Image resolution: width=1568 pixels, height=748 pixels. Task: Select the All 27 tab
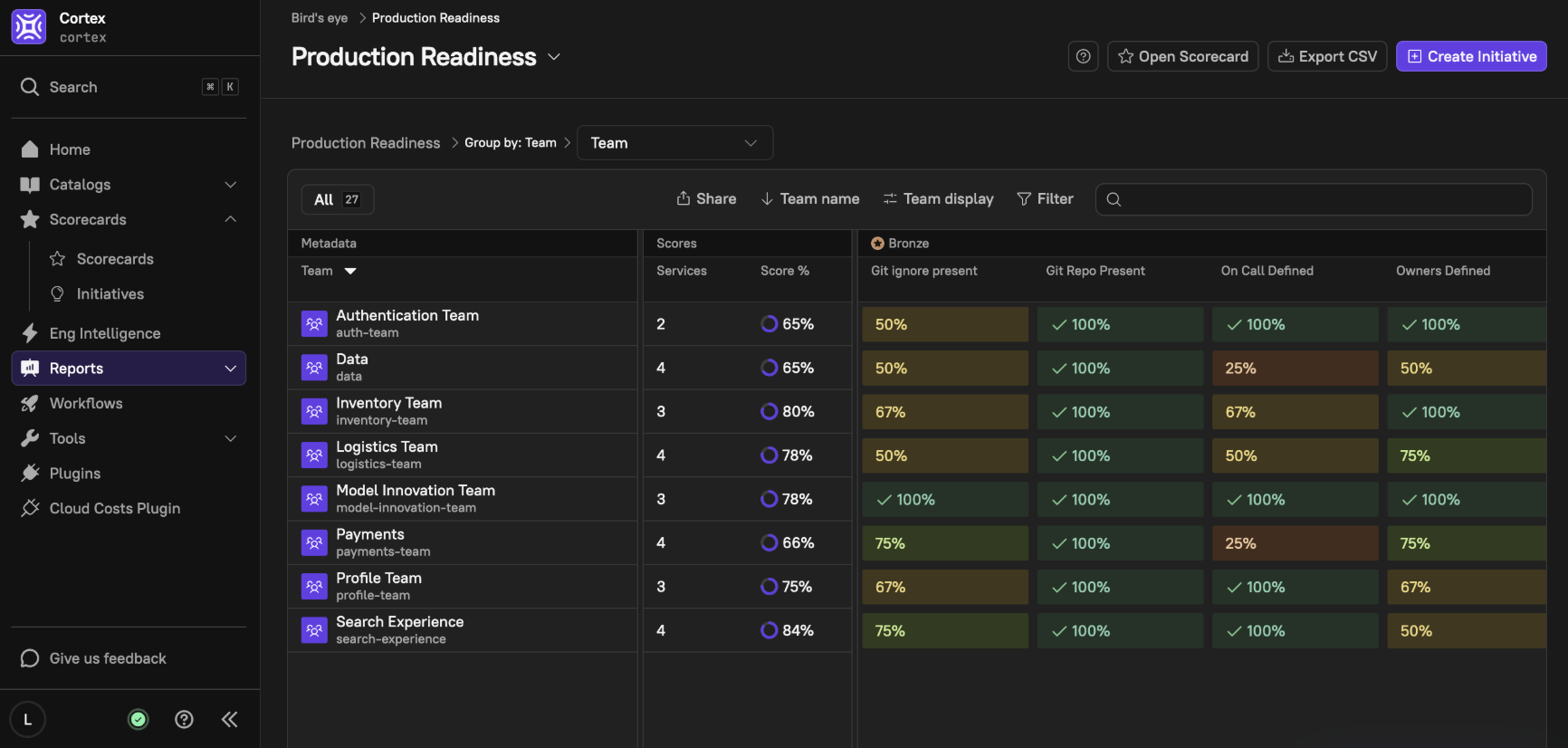(x=337, y=199)
